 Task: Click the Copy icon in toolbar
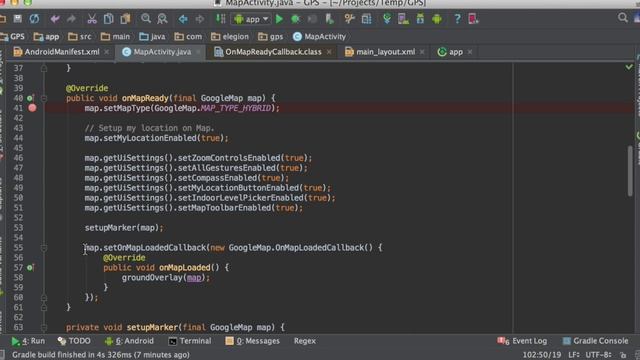(x=109, y=19)
